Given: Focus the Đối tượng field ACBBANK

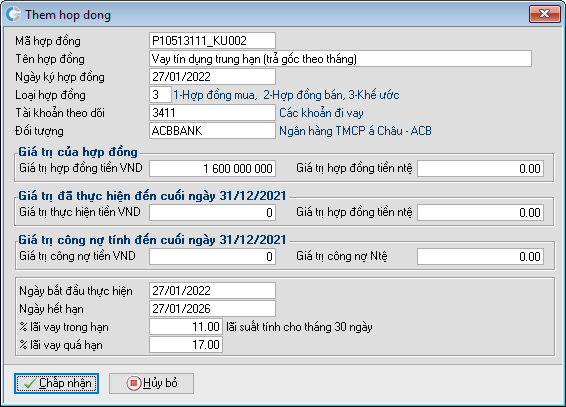Looking at the screenshot, I should [x=212, y=131].
